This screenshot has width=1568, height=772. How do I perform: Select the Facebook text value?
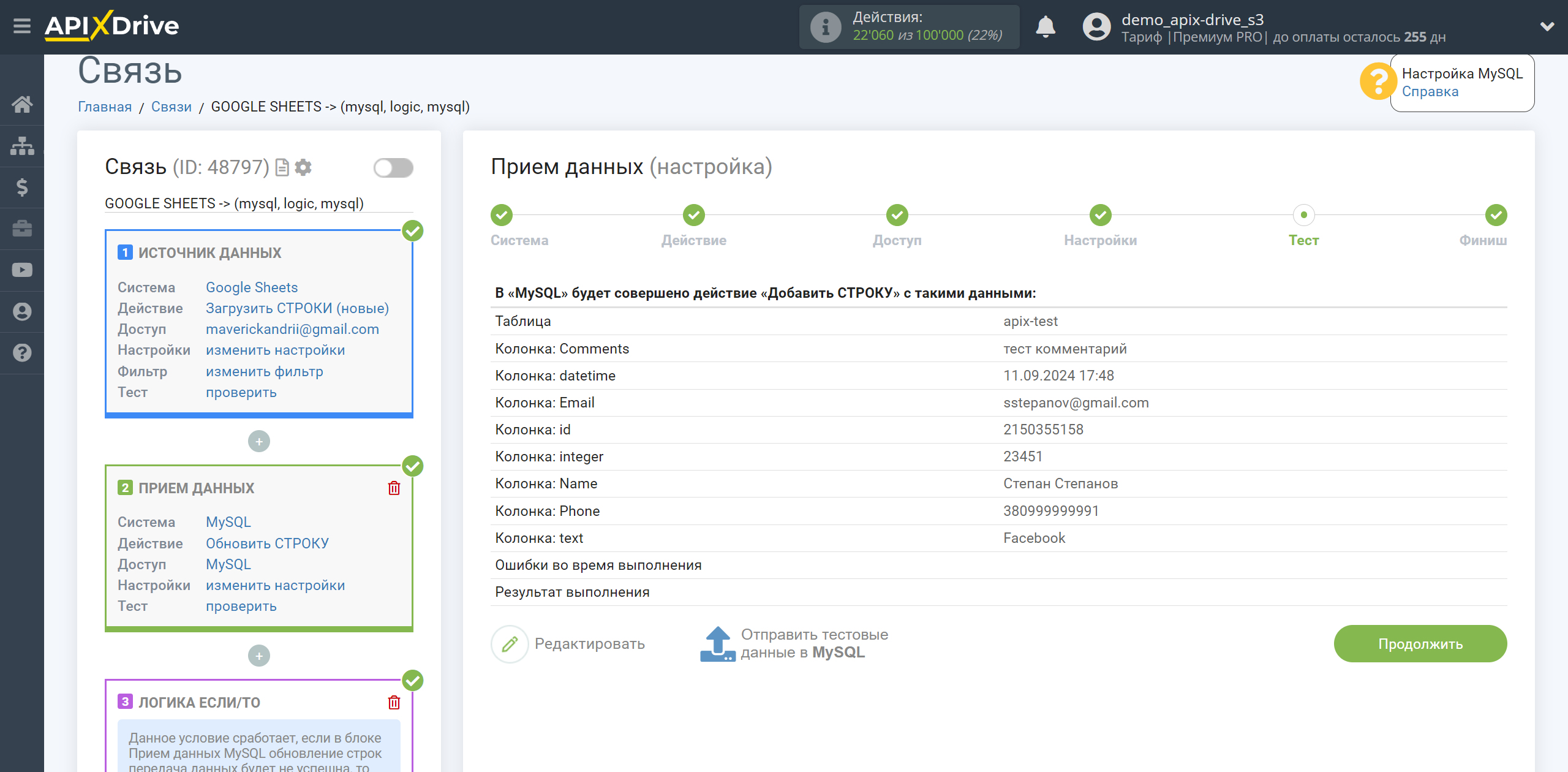click(1034, 538)
